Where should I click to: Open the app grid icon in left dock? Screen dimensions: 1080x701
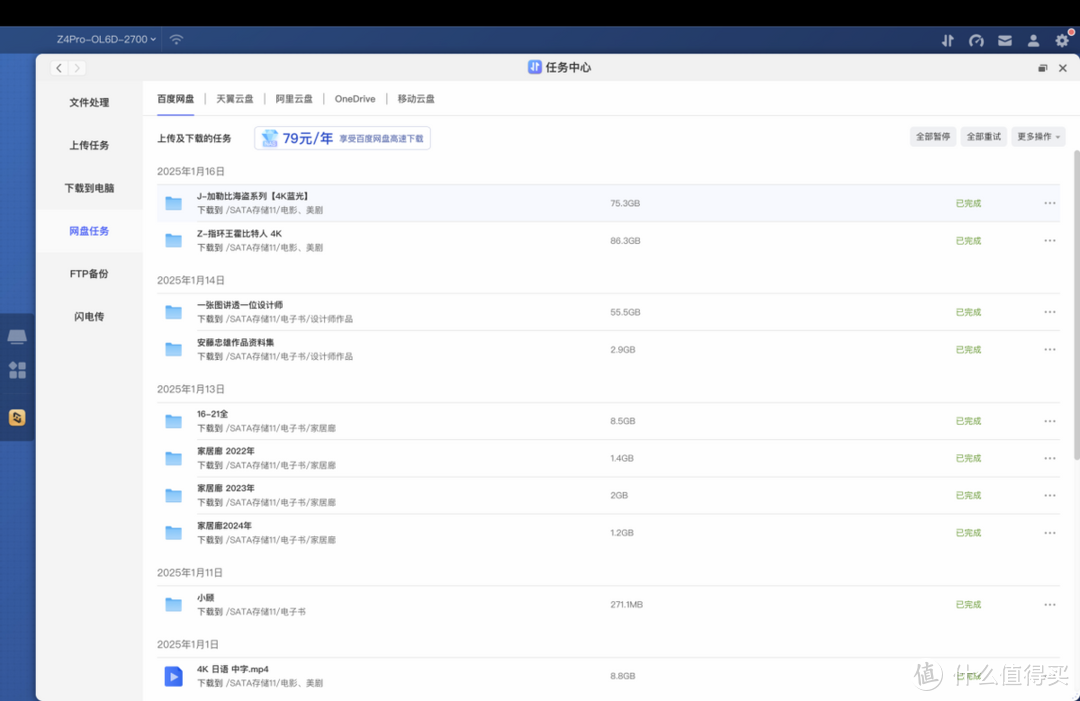click(17, 370)
